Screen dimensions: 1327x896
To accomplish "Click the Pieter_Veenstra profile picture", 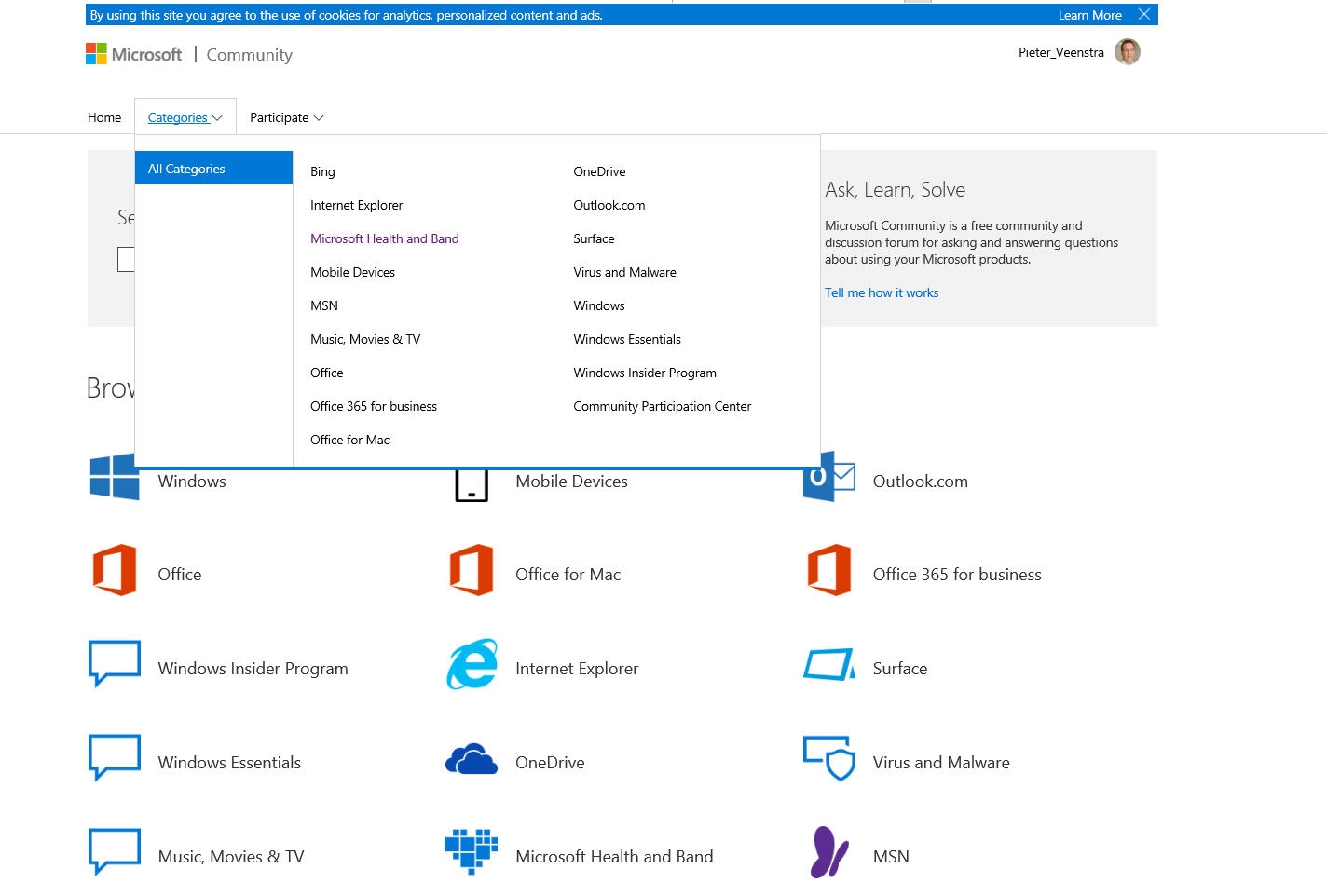I will (1128, 51).
